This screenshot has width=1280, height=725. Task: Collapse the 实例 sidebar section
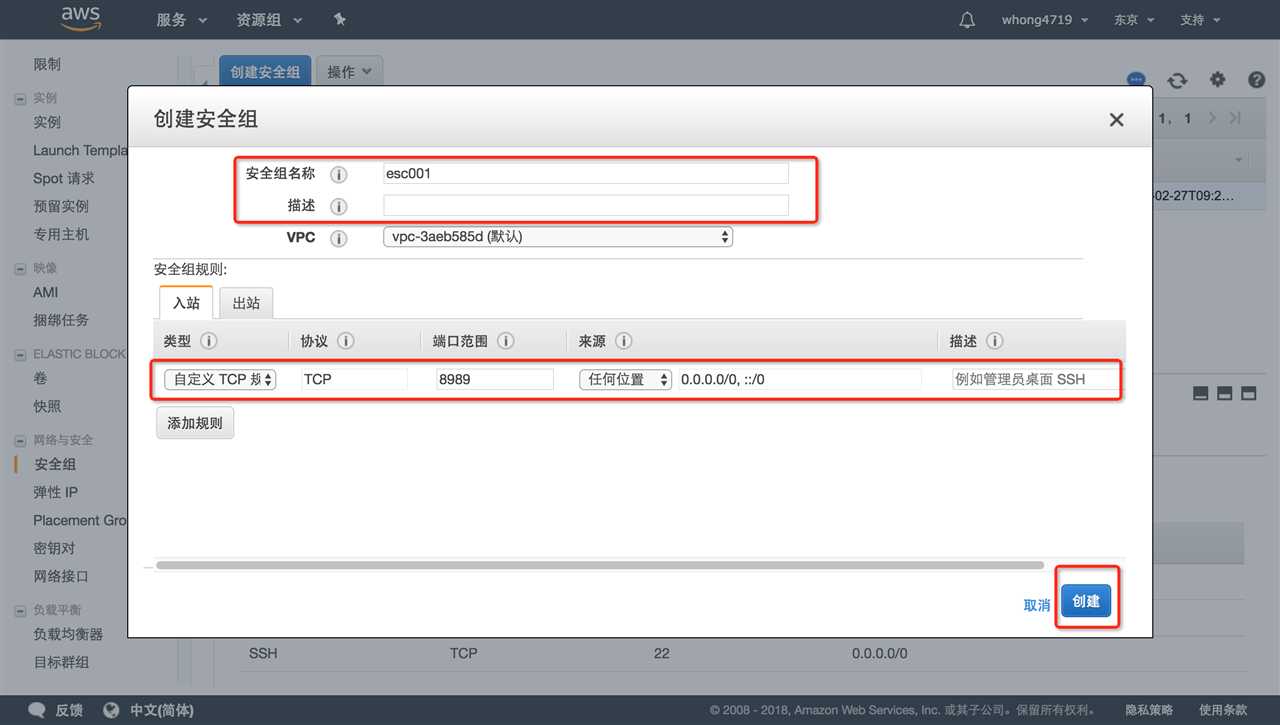tap(20, 99)
